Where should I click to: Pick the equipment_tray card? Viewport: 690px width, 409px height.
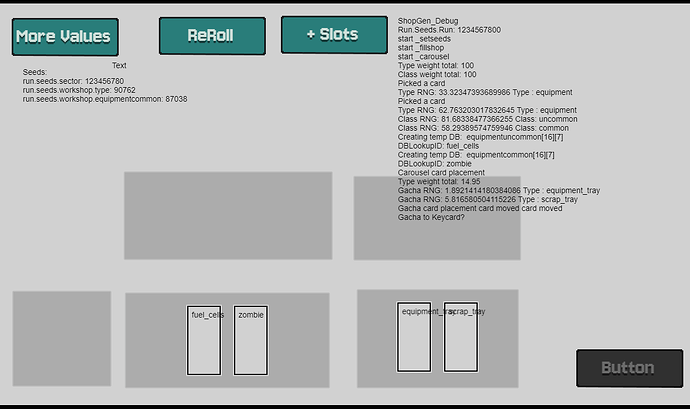(x=413, y=338)
